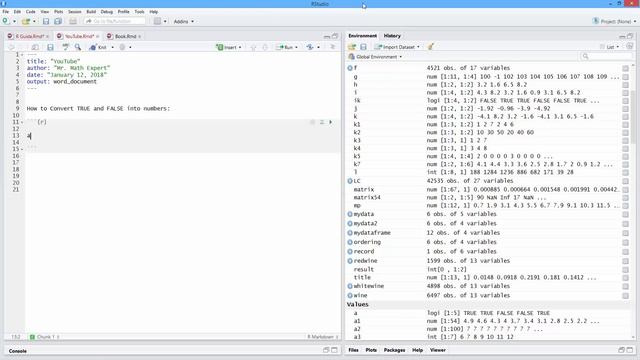Click the publish icon in editor toolbar
Screen dimensions: 640x360
point(310,47)
